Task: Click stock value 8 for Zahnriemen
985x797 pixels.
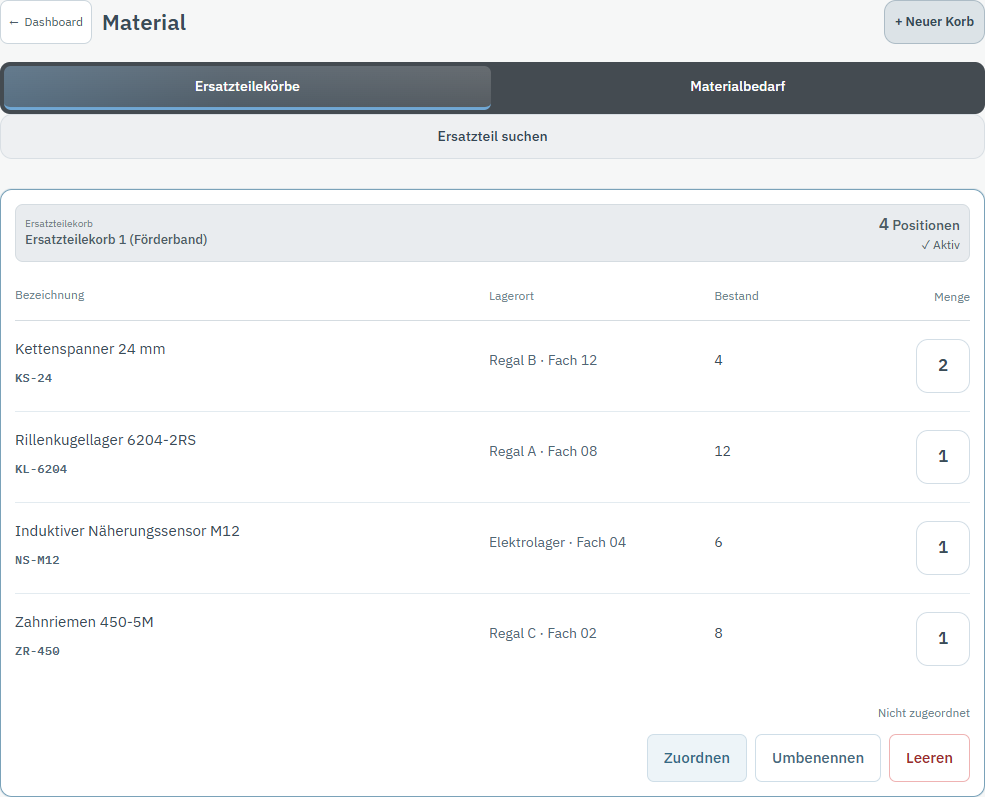Action: pos(718,634)
